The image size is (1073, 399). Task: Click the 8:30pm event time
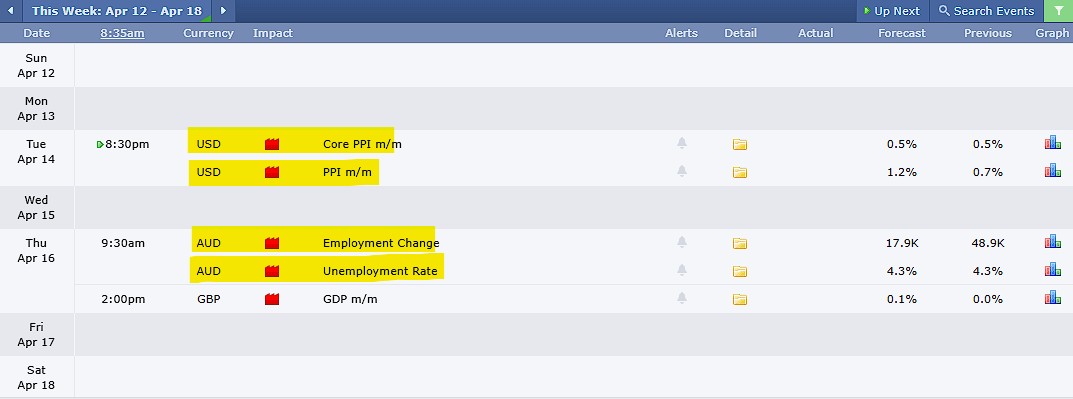click(127, 144)
